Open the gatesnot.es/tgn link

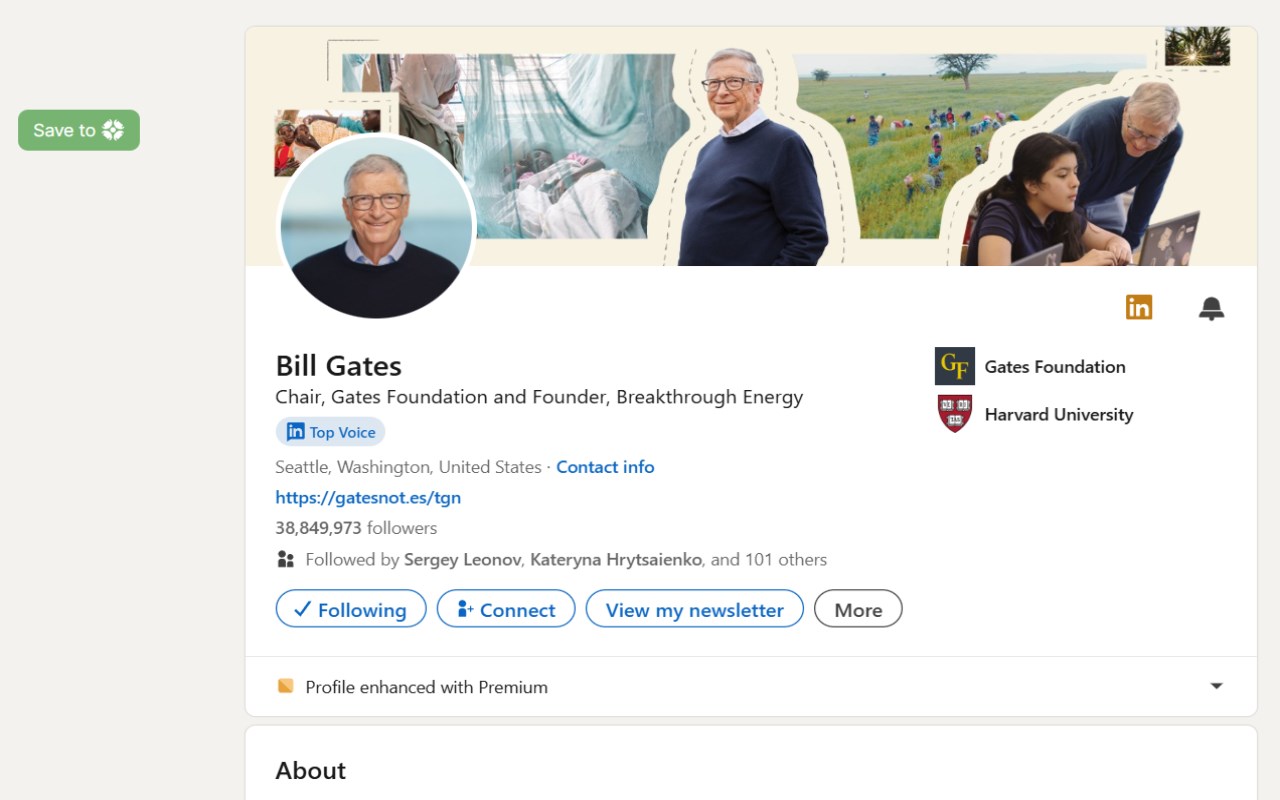(368, 497)
